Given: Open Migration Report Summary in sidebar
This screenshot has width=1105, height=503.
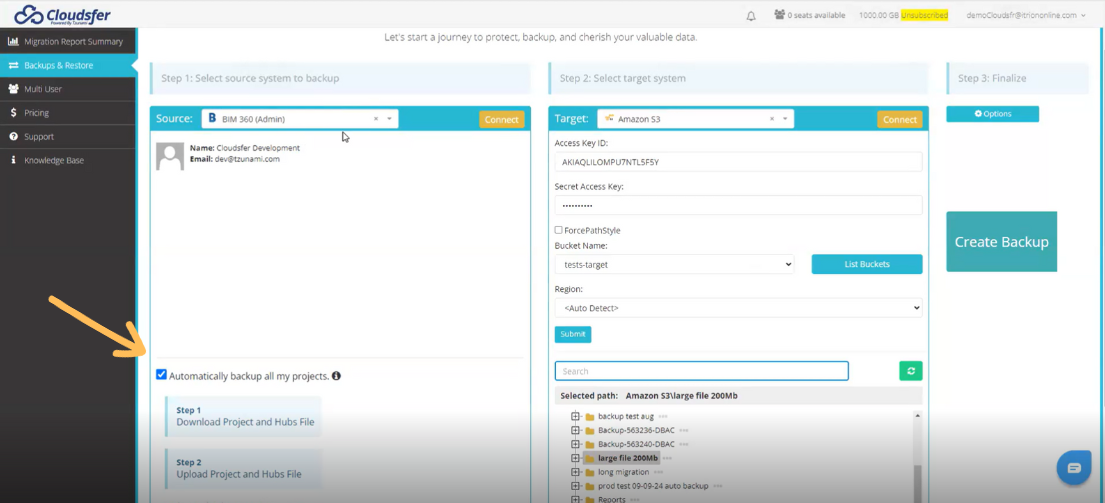Looking at the screenshot, I should pos(68,42).
